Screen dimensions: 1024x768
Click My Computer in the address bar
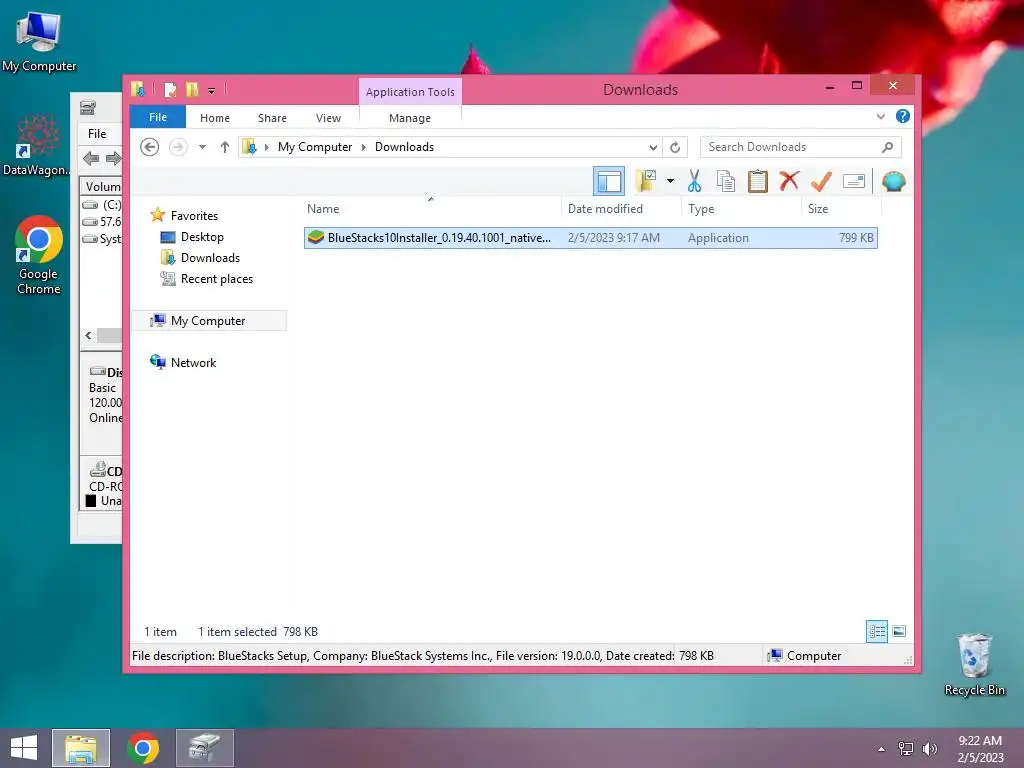pyautogui.click(x=315, y=147)
